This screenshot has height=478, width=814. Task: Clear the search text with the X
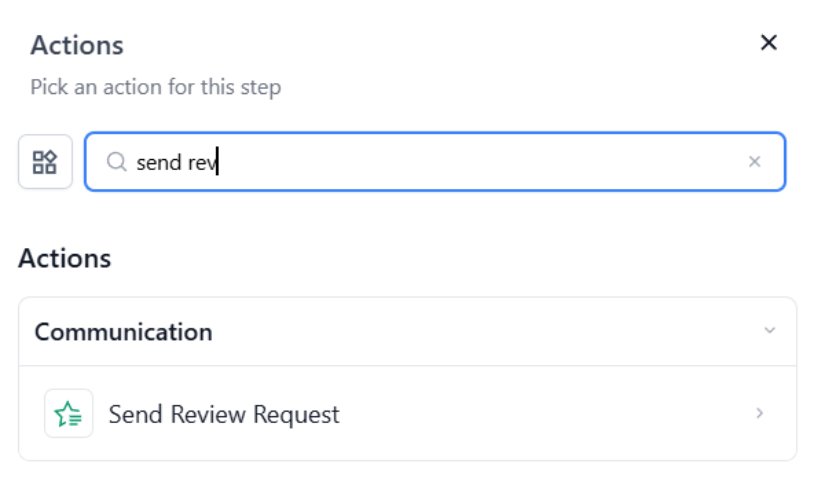click(755, 162)
